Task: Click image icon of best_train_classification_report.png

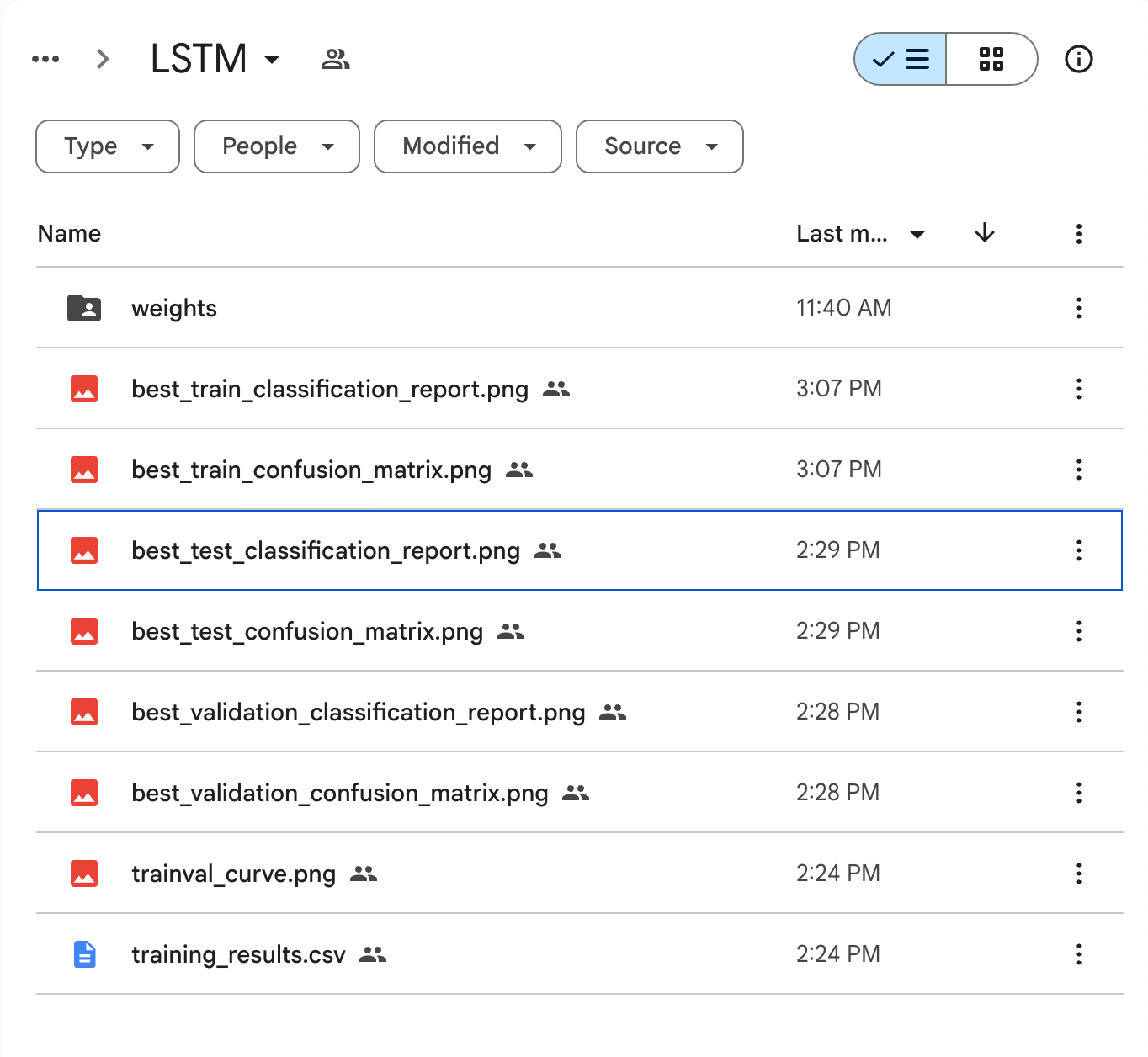Action: [x=84, y=389]
